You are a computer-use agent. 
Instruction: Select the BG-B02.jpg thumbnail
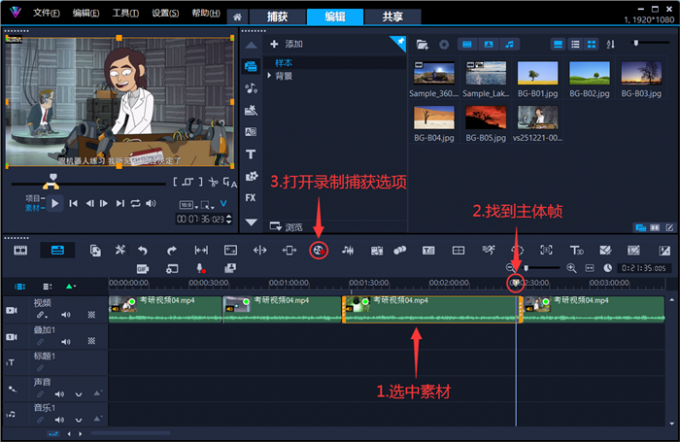[x=589, y=73]
